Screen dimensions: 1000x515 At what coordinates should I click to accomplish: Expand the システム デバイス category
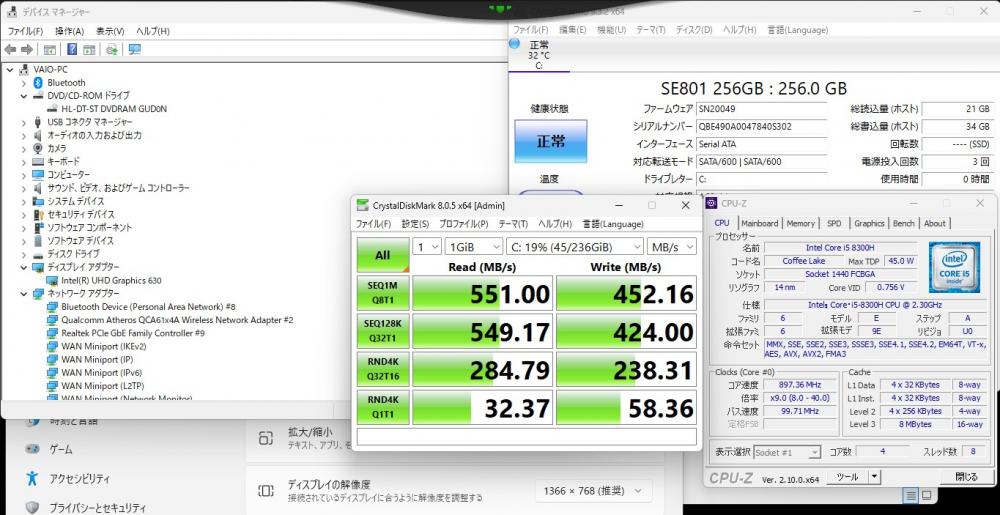point(24,201)
